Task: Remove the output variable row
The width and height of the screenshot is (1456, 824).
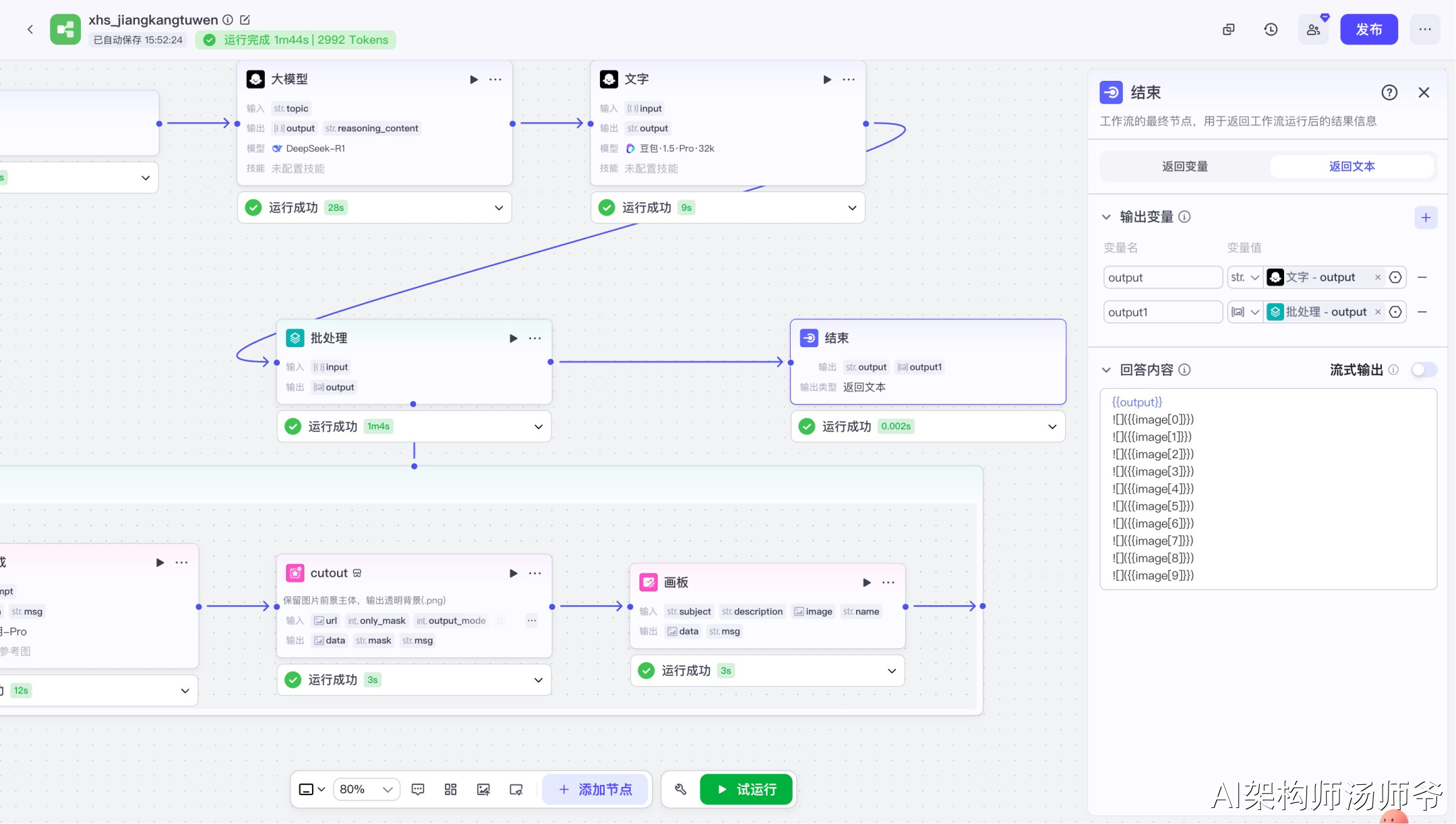Action: tap(1422, 277)
